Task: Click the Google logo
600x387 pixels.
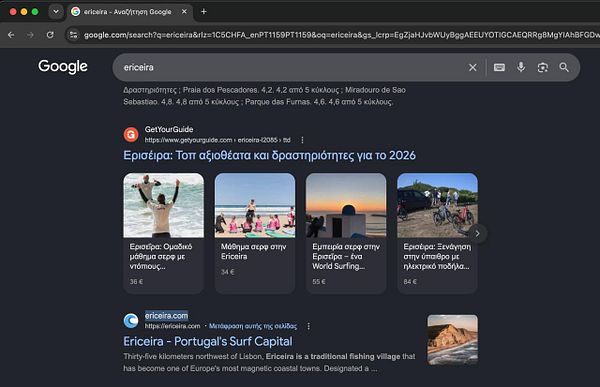Action: coord(63,67)
